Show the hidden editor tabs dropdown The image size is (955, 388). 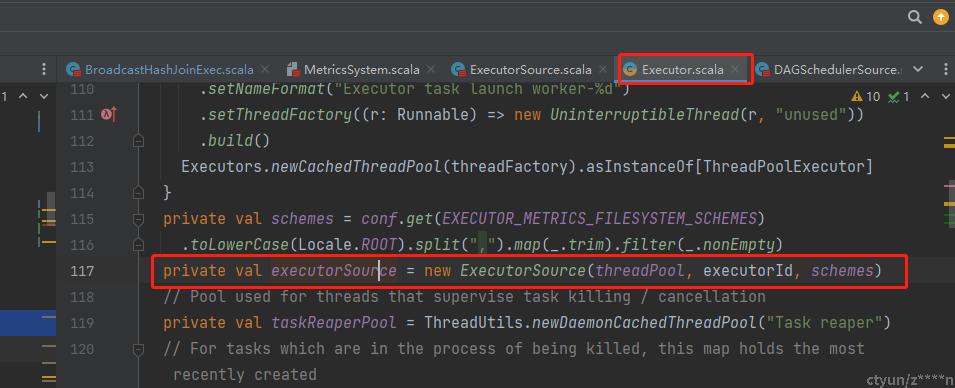918,69
